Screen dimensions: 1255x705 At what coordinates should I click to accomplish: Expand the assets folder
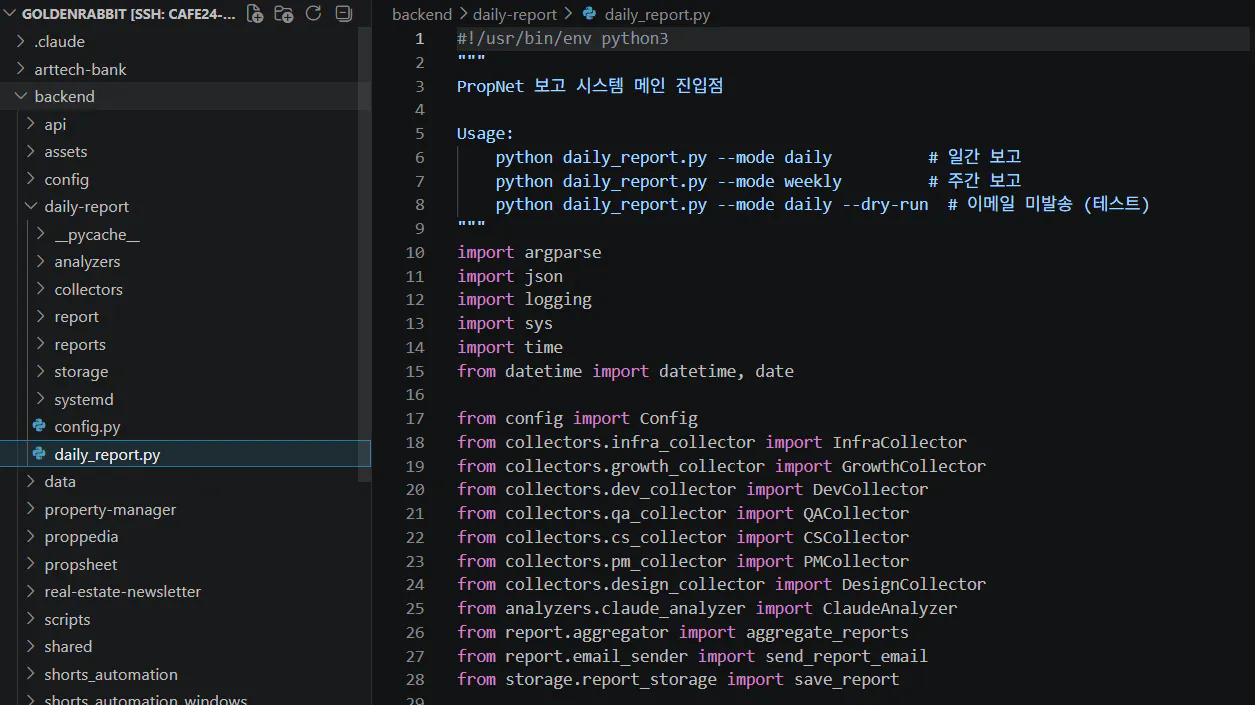[x=31, y=151]
